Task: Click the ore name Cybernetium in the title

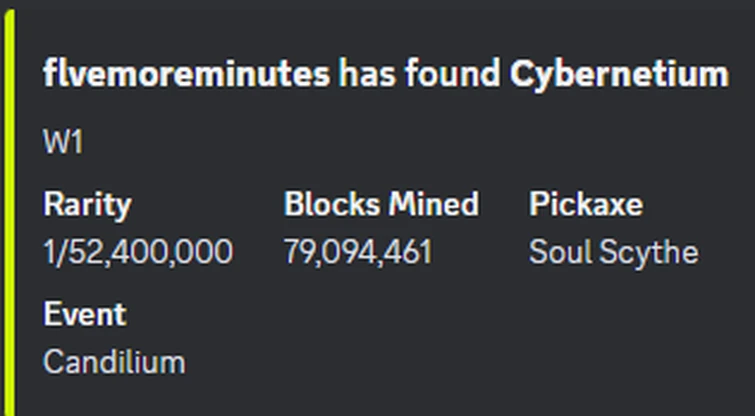Action: click(619, 74)
